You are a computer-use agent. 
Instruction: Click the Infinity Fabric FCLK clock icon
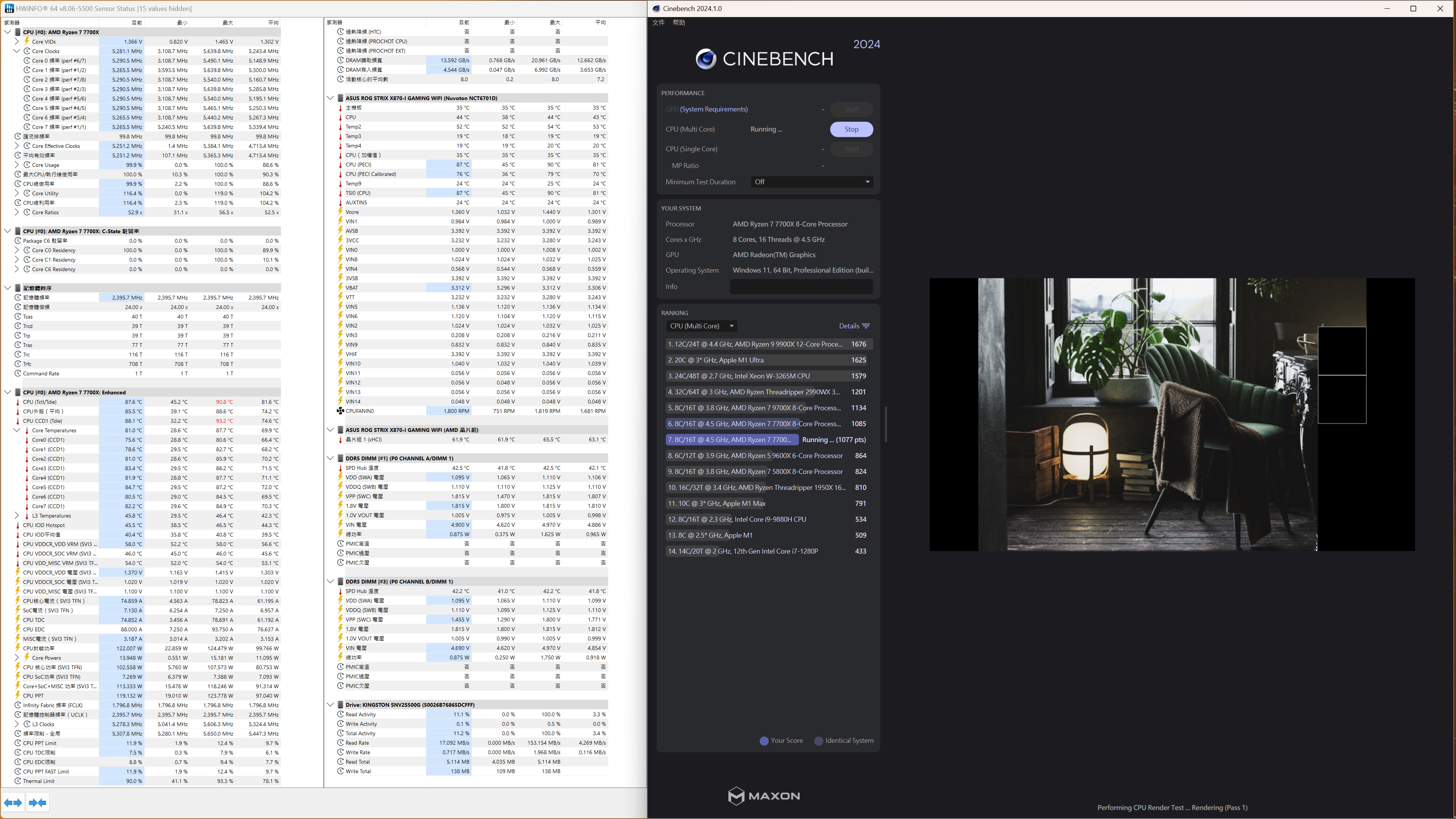coord(18,705)
